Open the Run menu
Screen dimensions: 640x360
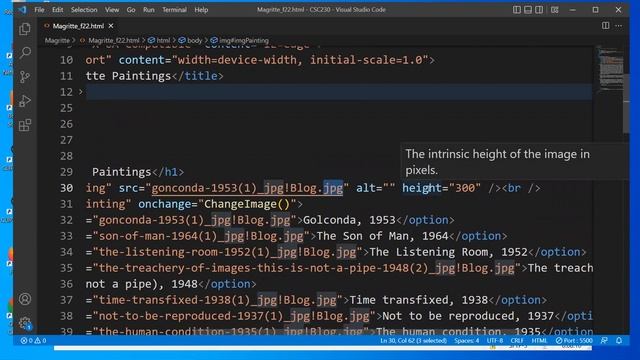tap(149, 9)
